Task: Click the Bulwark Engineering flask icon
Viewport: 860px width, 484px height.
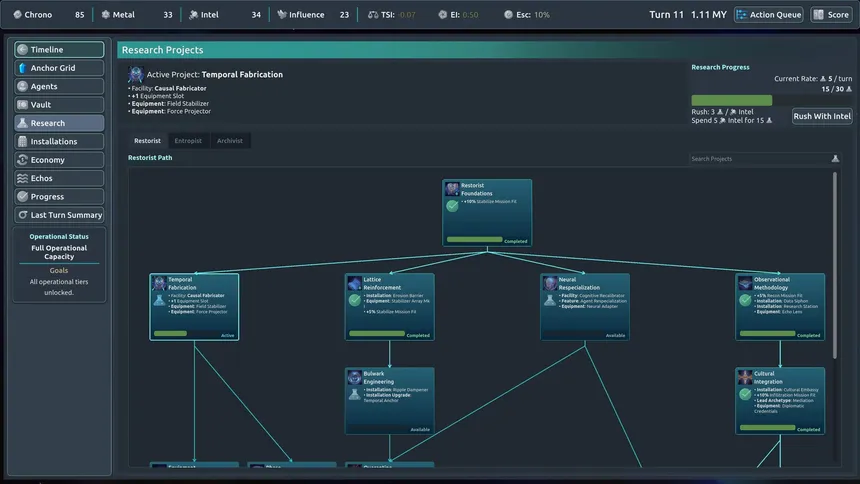Action: [x=354, y=394]
